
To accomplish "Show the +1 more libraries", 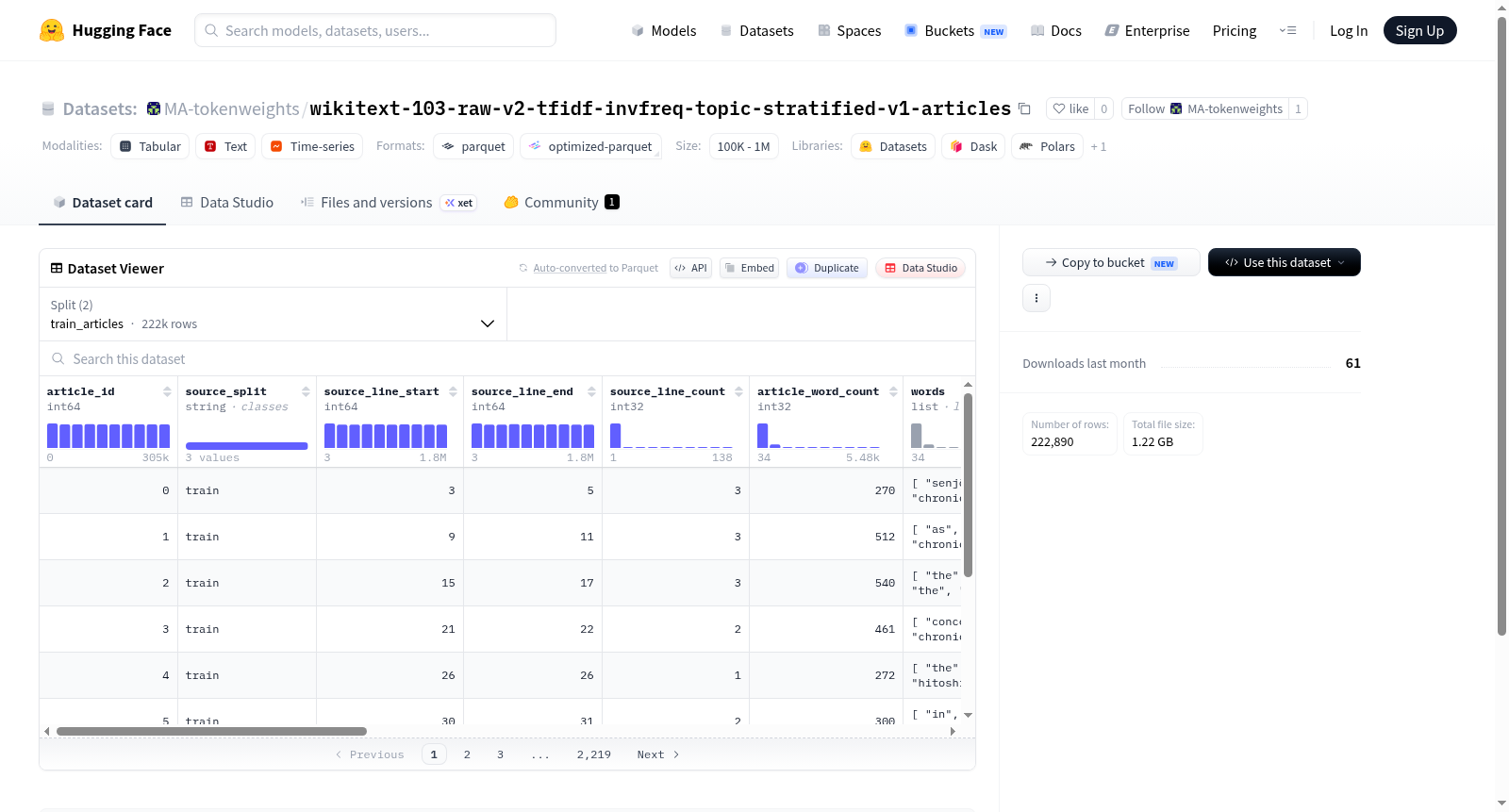I will pos(1099,146).
